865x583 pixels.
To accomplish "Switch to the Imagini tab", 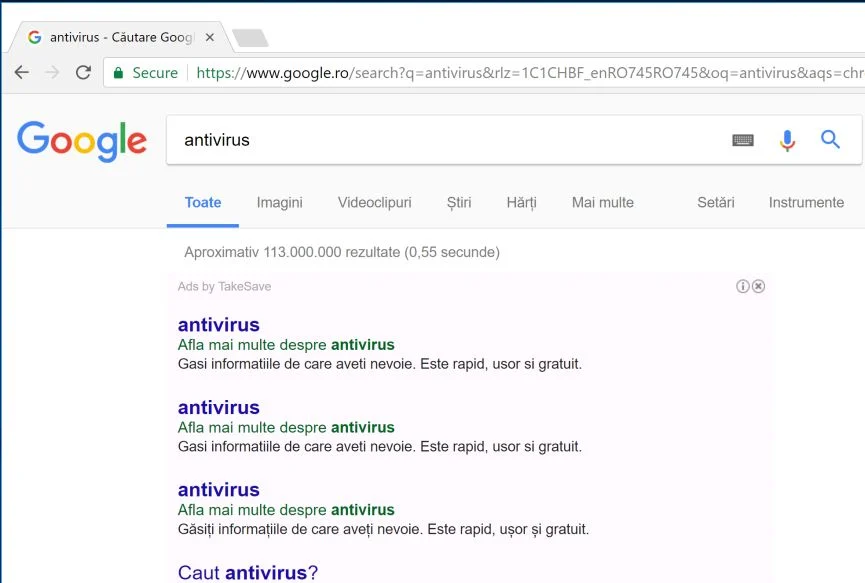I will (x=280, y=202).
